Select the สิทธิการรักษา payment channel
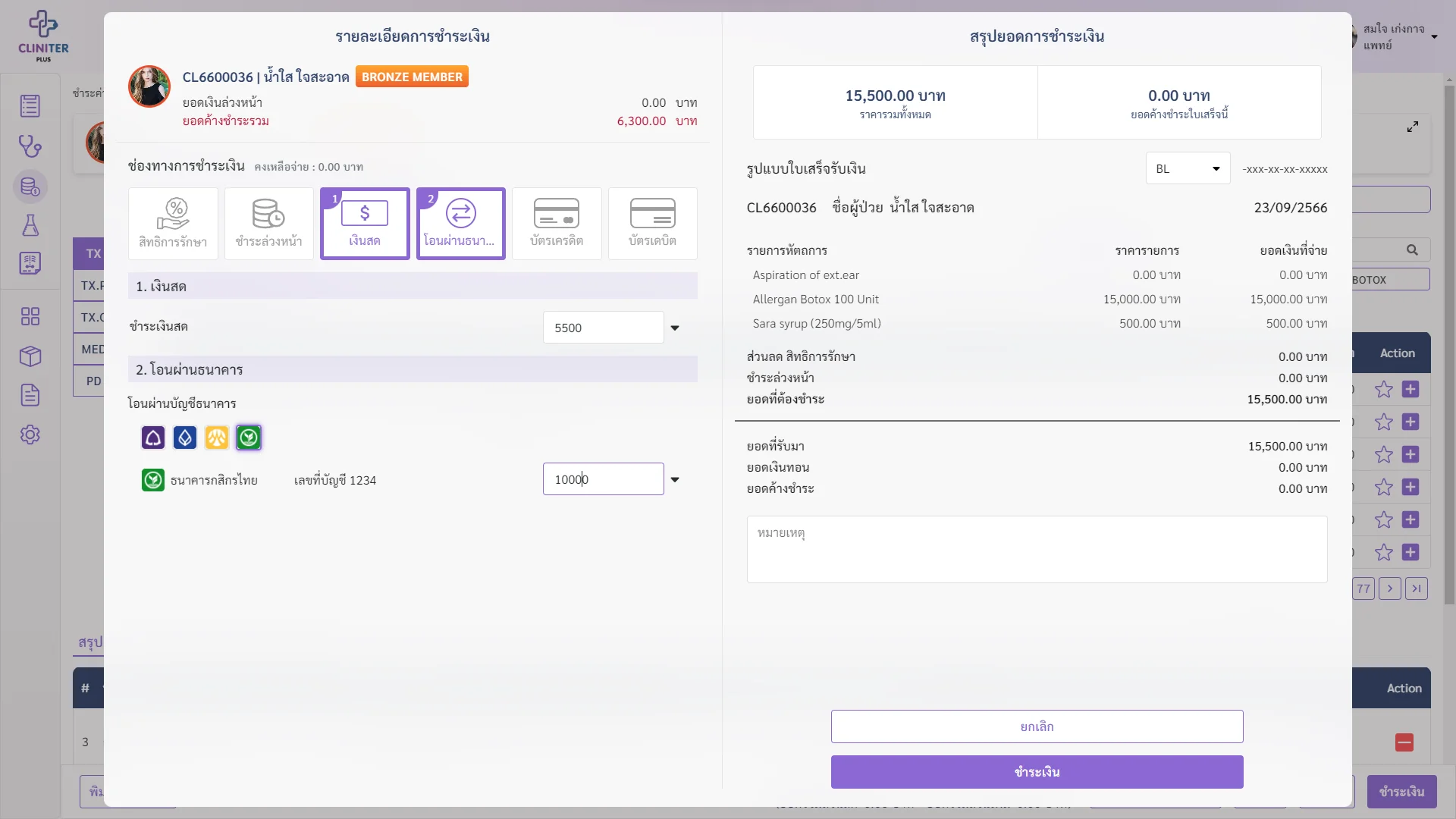Image resolution: width=1456 pixels, height=819 pixels. coord(173,224)
